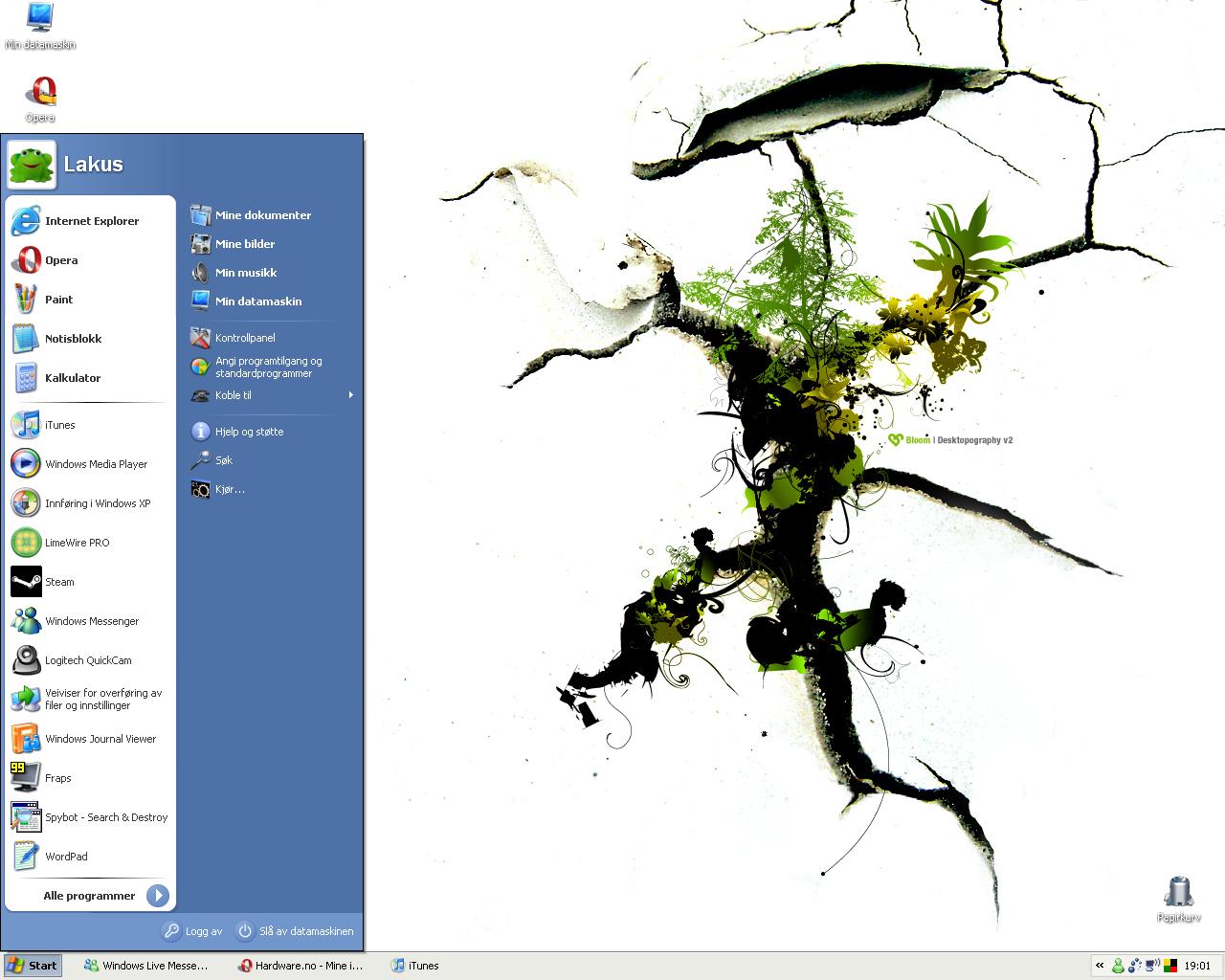1225x980 pixels.
Task: Open Mine dokumenter folder
Action: (272, 215)
